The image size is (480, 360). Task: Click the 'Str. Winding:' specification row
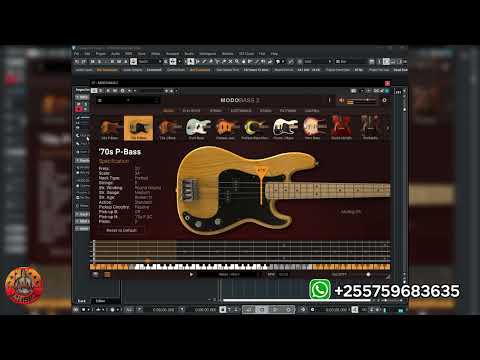pyautogui.click(x=130, y=188)
